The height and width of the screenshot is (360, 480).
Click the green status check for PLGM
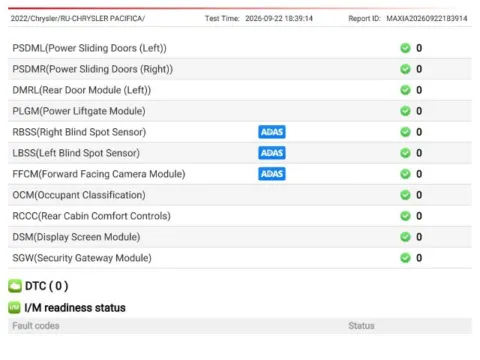[x=405, y=111]
